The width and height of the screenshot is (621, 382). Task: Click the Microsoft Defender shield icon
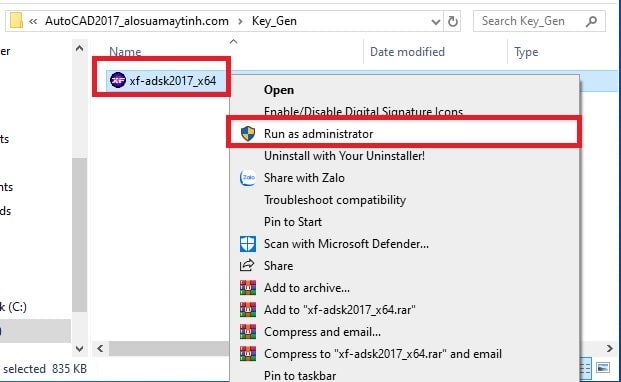point(248,244)
